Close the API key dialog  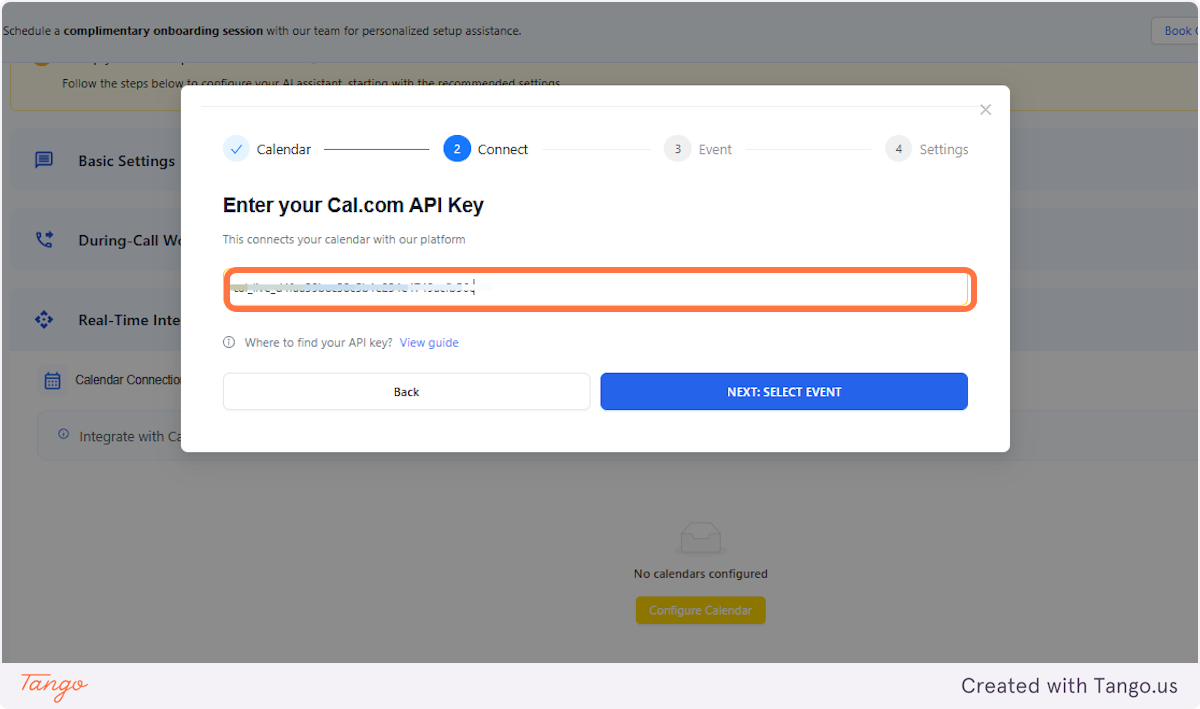pos(985,109)
